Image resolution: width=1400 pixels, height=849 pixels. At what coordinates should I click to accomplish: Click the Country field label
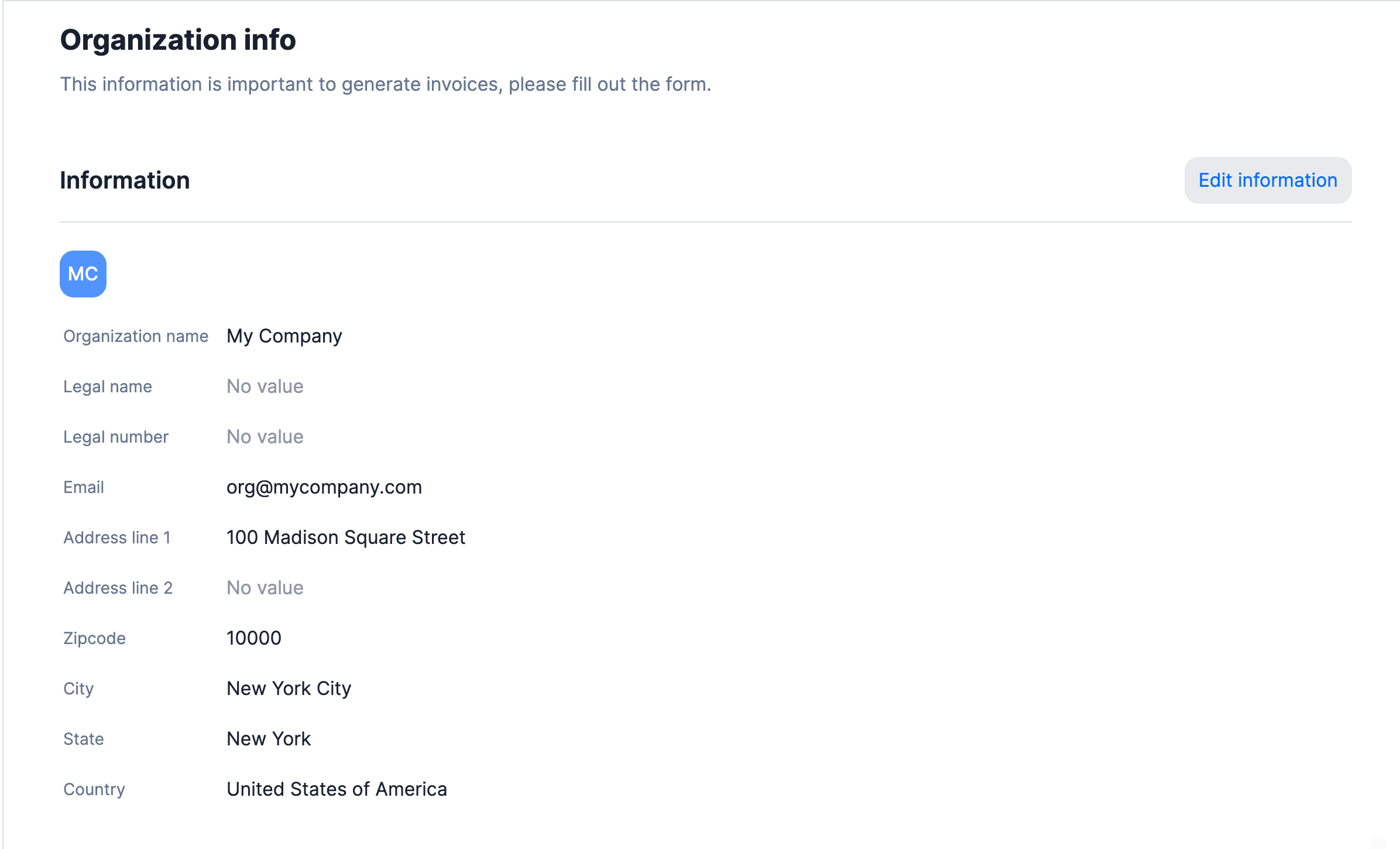tap(94, 789)
